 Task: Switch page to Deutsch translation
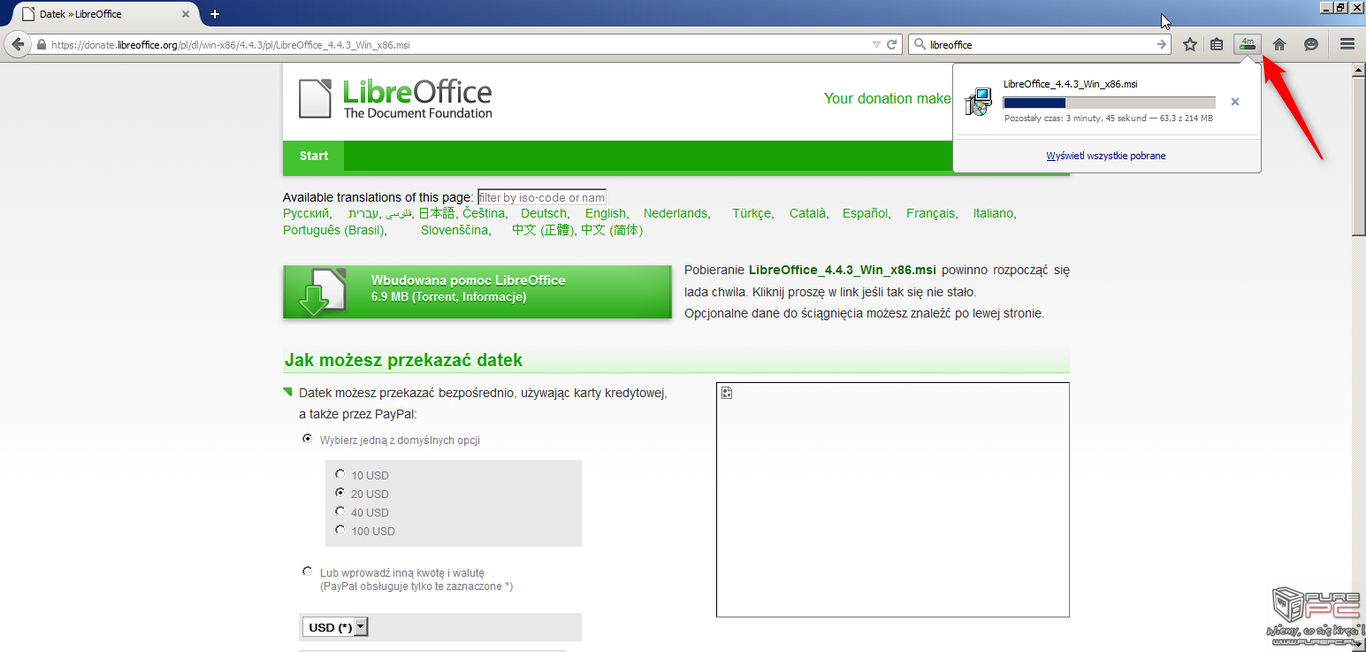tap(544, 213)
